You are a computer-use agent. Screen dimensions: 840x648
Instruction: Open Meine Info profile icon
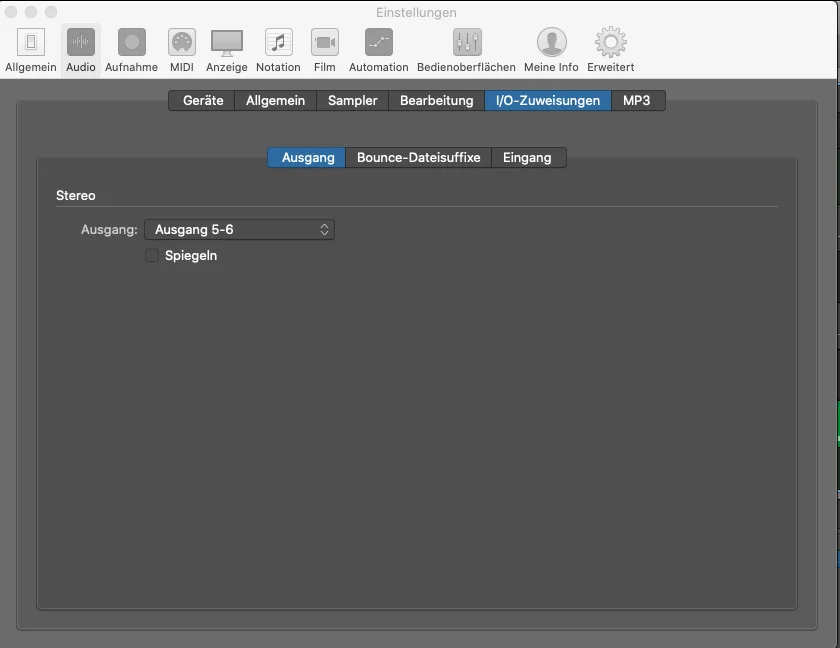point(552,42)
